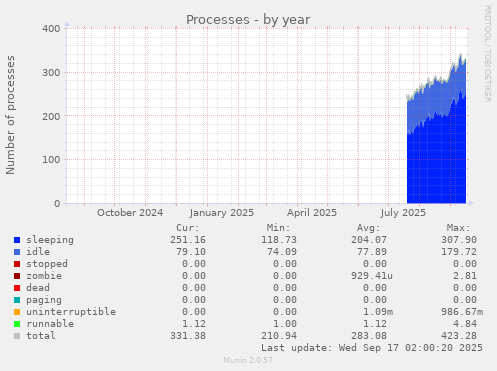The width and height of the screenshot is (497, 371).
Task: Click the 100 y-axis value
Action: pos(51,160)
